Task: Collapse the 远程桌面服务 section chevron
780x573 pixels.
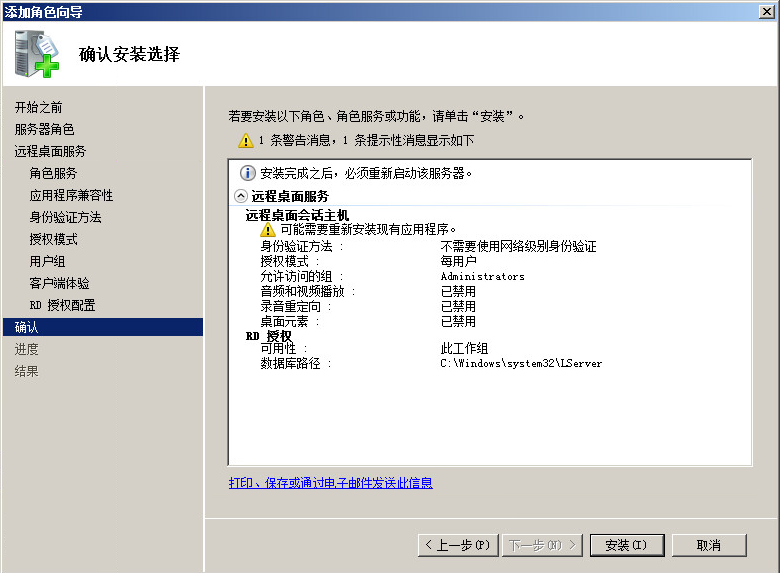Action: pyautogui.click(x=241, y=196)
